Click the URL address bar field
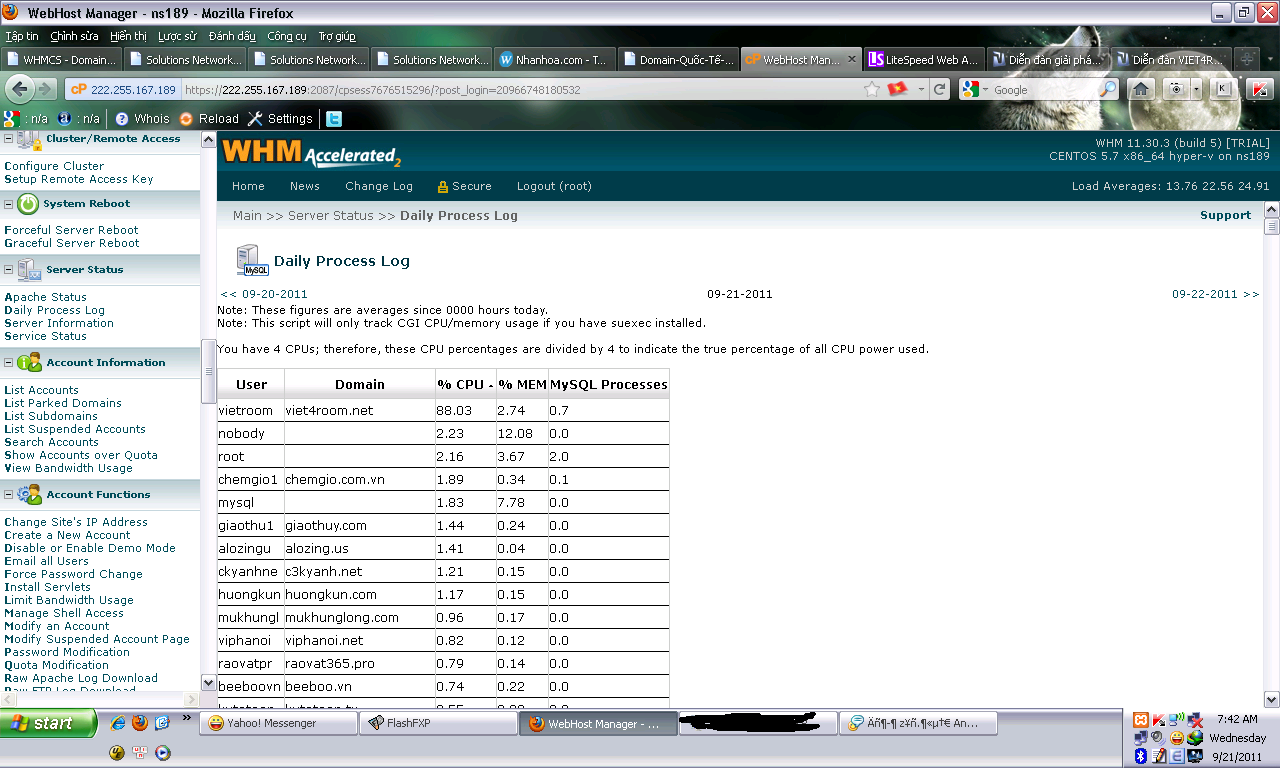This screenshot has width=1280, height=768. pyautogui.click(x=521, y=89)
